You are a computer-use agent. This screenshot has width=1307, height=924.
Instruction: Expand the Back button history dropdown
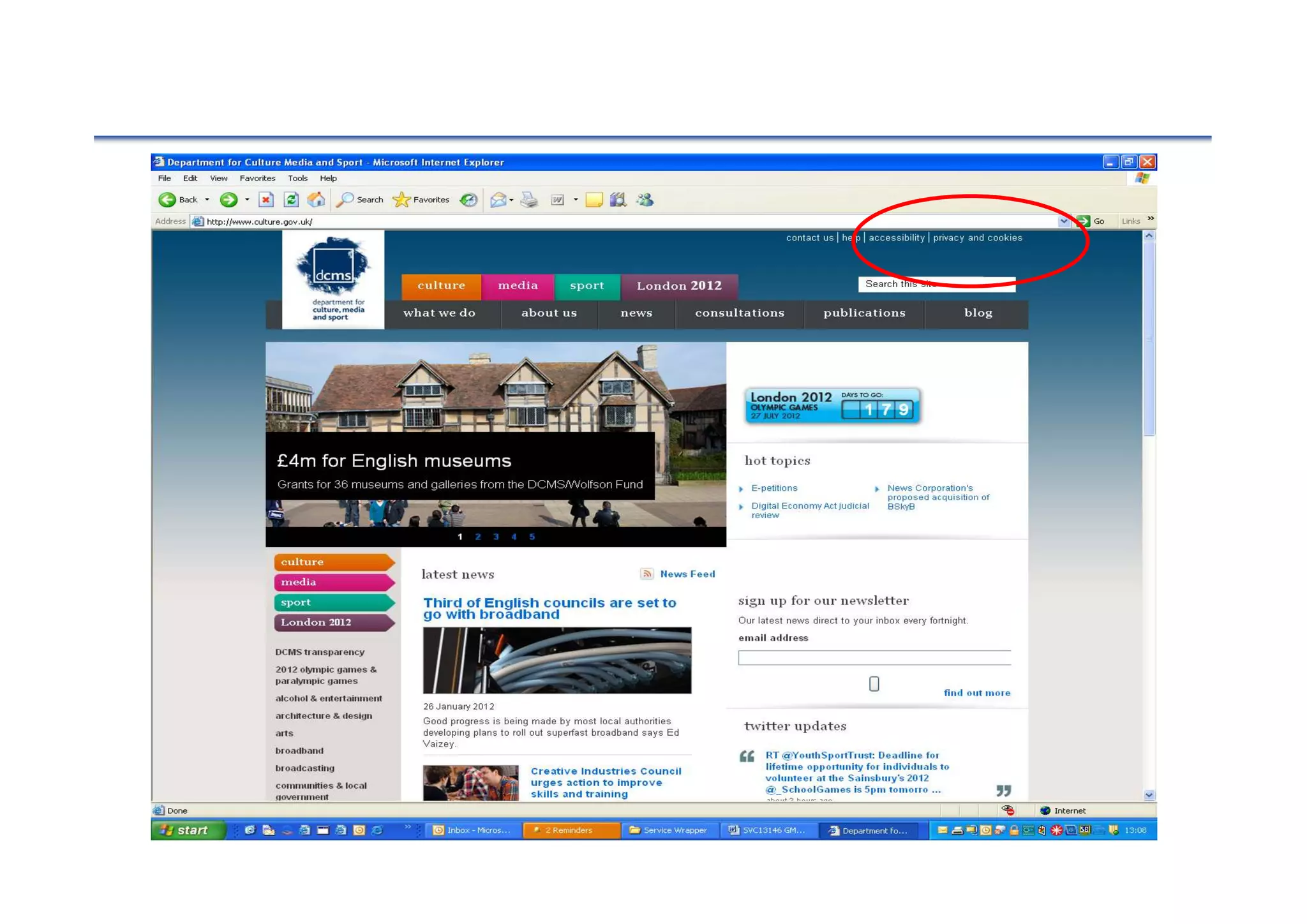[x=207, y=200]
